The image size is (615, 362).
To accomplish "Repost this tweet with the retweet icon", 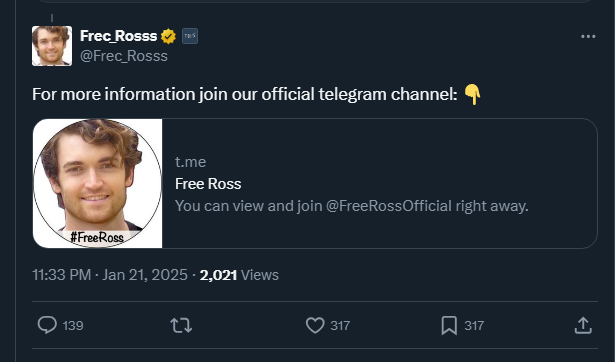I will (181, 326).
